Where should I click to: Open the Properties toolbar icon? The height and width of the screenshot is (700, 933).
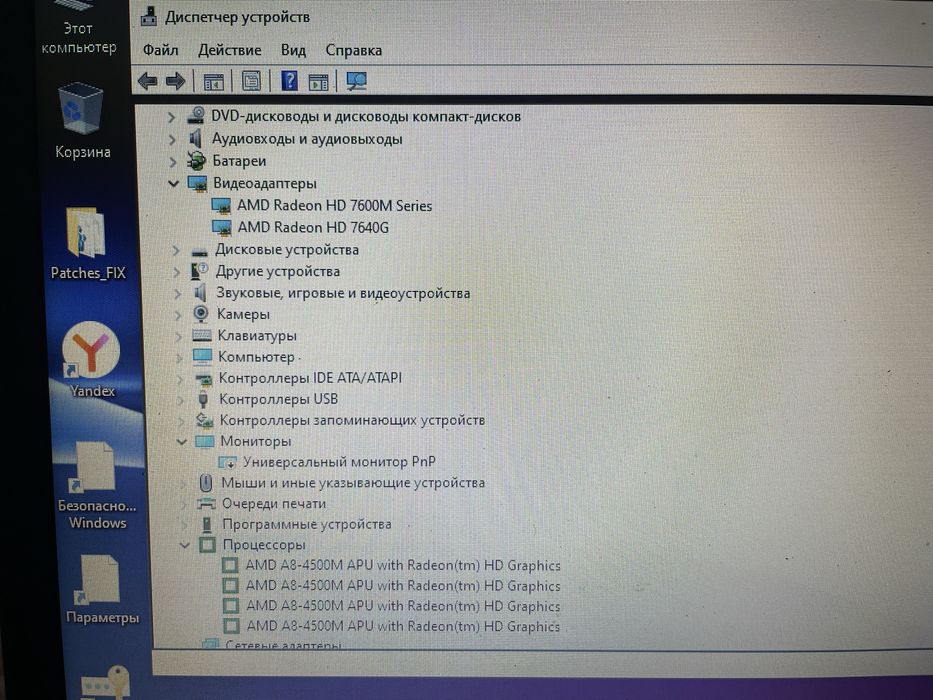(251, 81)
